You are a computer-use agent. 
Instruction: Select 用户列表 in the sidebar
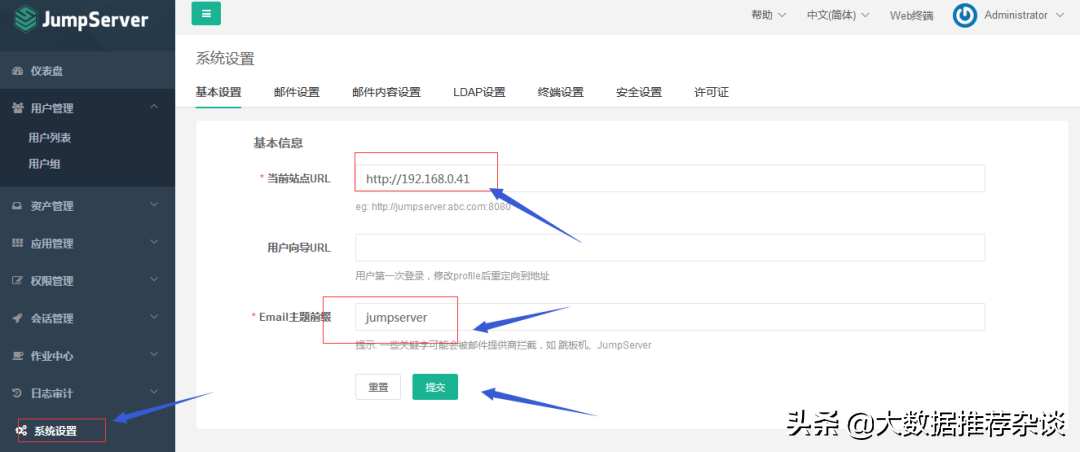[x=50, y=138]
